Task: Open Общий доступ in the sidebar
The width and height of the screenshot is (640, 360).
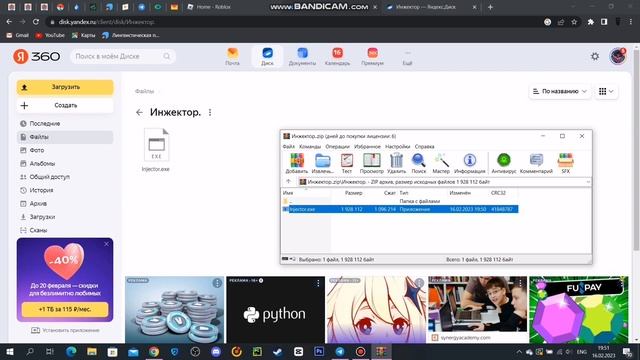Action: pyautogui.click(x=65, y=177)
